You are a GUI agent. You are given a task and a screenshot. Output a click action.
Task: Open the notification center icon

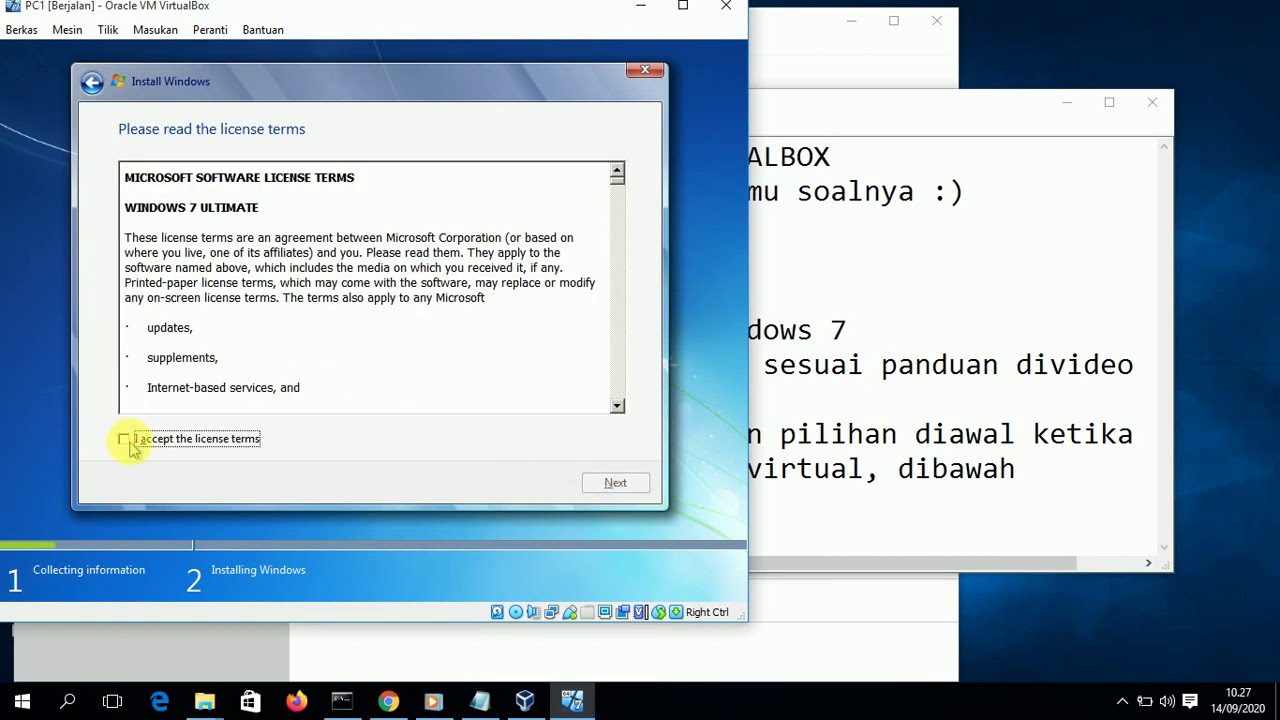(1190, 701)
